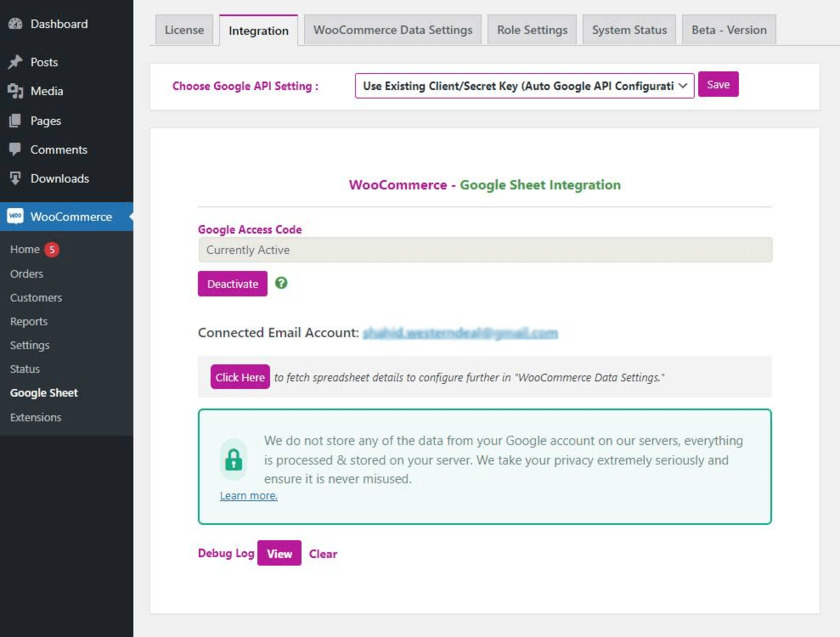Open WooCommerce Home submenu

tap(25, 249)
